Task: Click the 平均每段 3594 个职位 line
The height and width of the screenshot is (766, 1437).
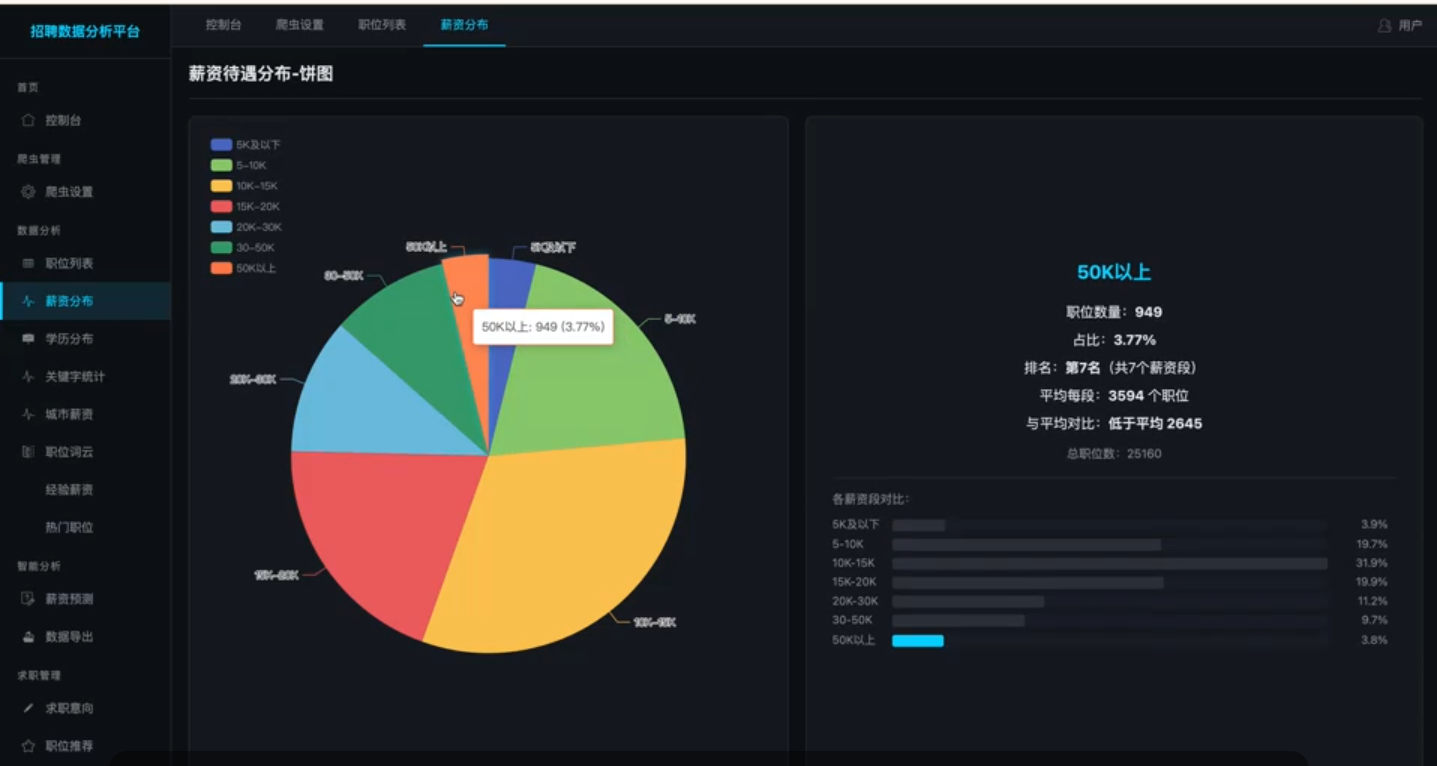Action: click(x=1114, y=396)
